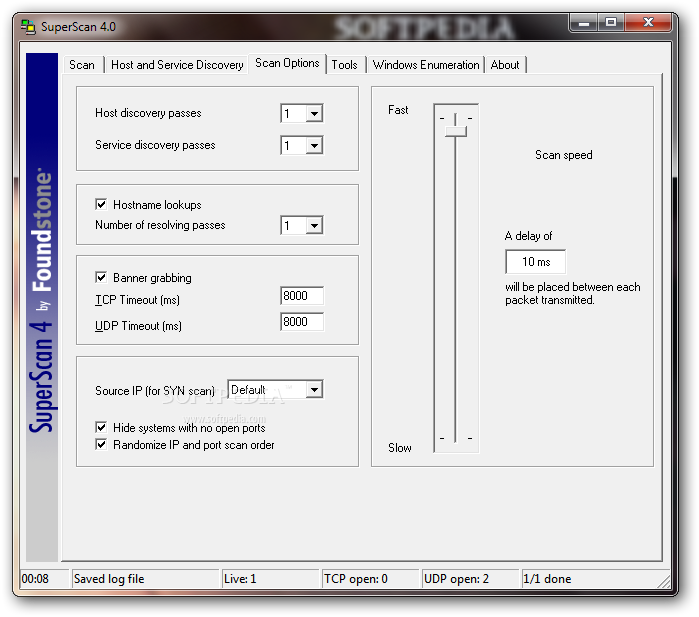Click the UDP Timeout (ms) input field
The width and height of the screenshot is (699, 617).
302,321
